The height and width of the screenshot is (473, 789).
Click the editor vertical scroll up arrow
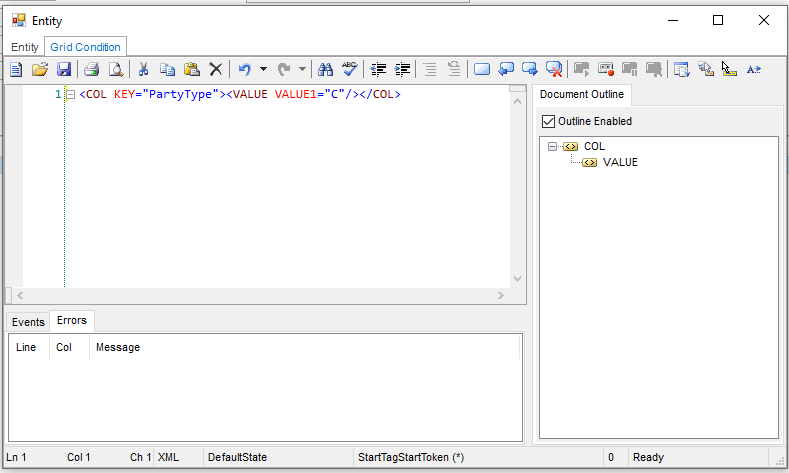coord(517,101)
